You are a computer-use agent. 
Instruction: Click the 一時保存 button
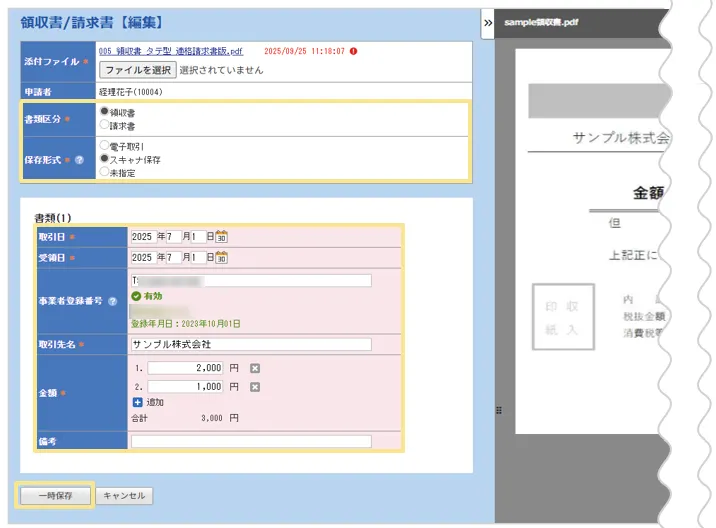54,496
